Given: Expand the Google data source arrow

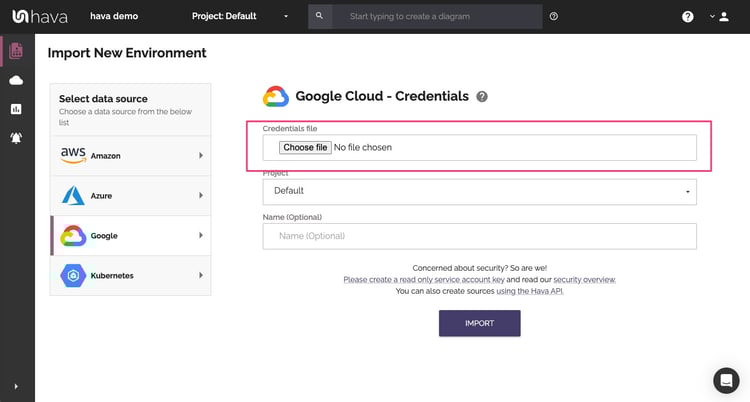Looking at the screenshot, I should click(x=201, y=235).
